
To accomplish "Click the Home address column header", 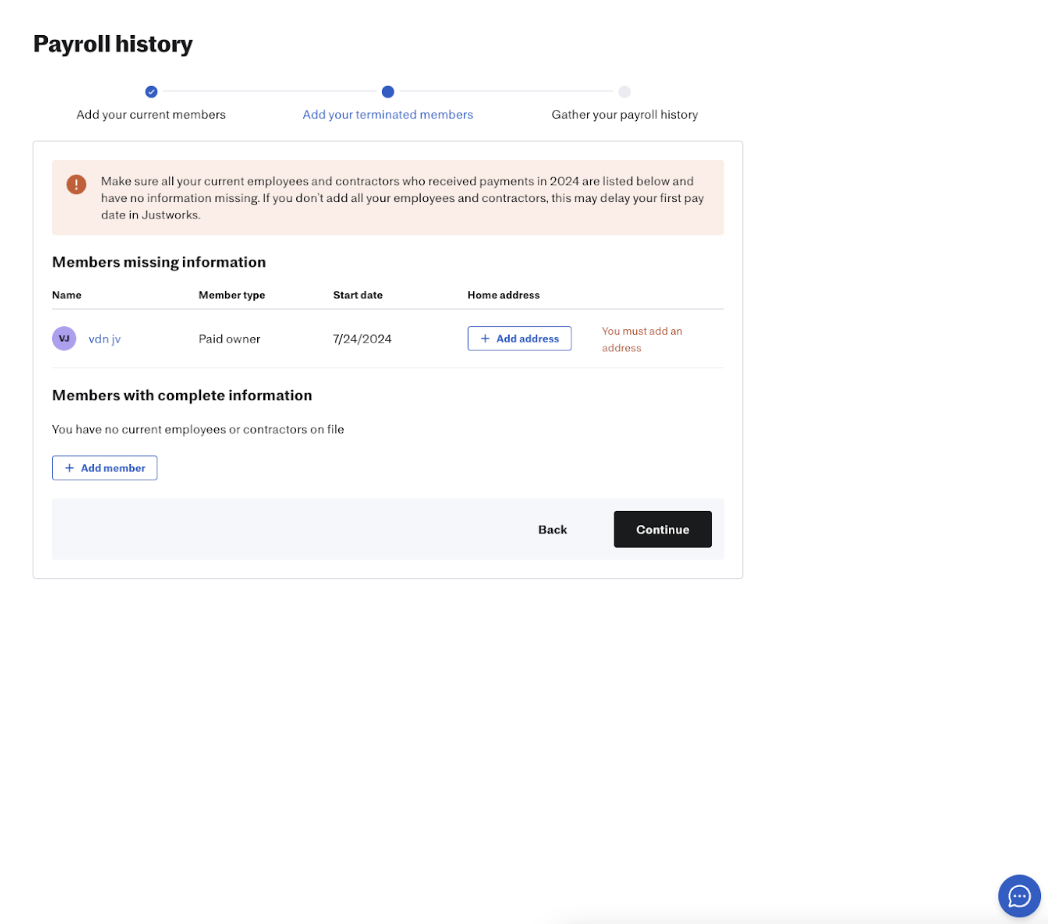I will 503,295.
